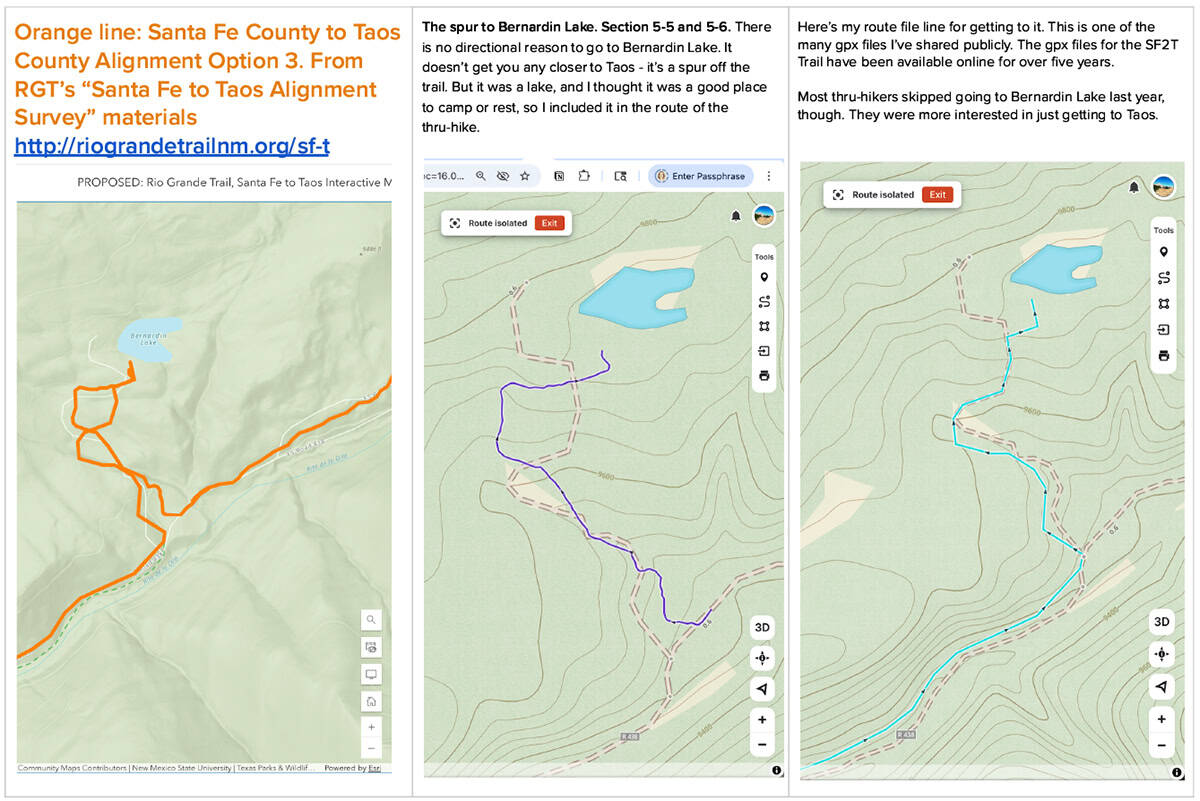1200x801 pixels.
Task: Open the browser three-dot menu
Action: 768,176
